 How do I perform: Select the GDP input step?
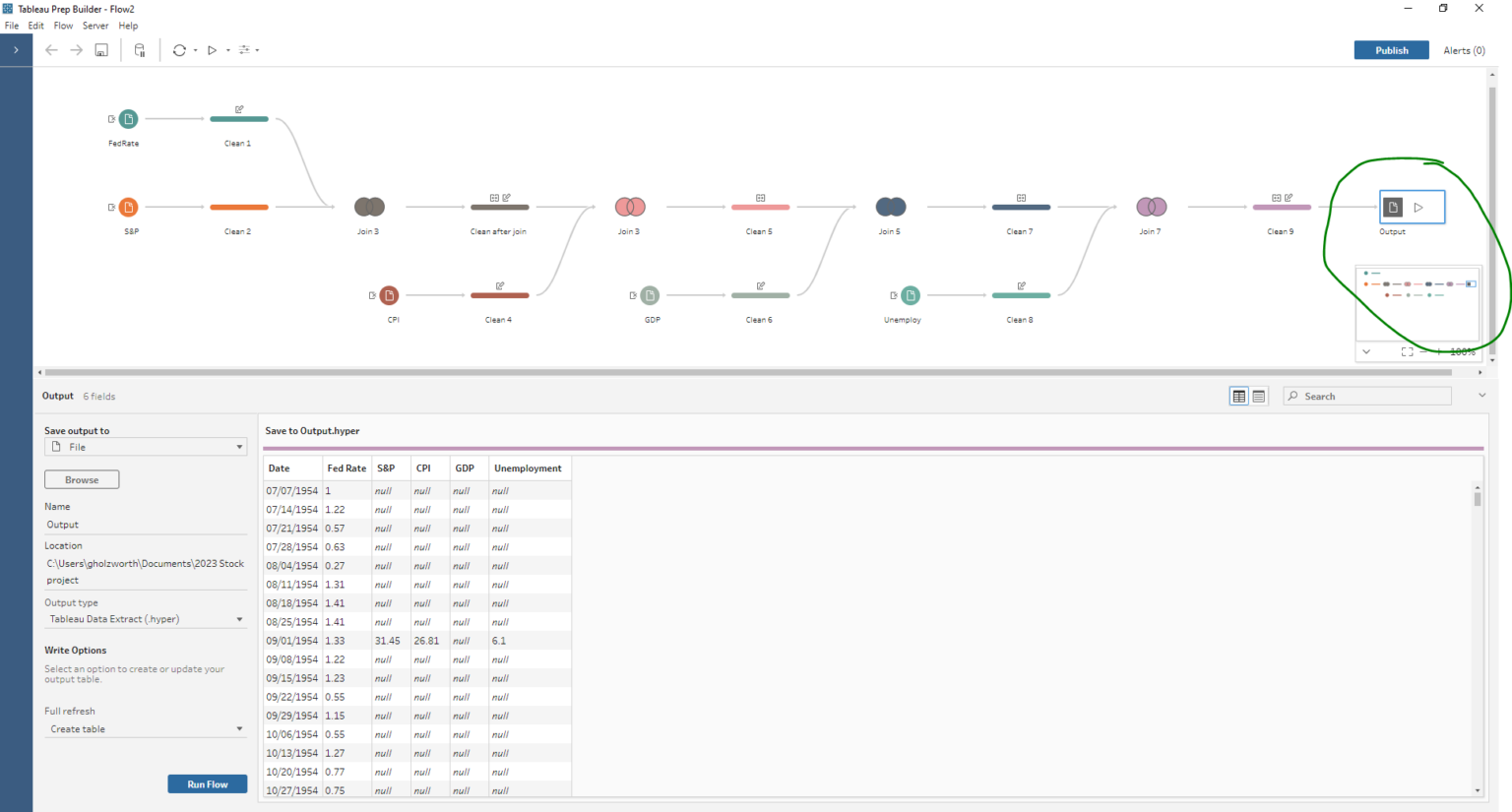coord(651,294)
